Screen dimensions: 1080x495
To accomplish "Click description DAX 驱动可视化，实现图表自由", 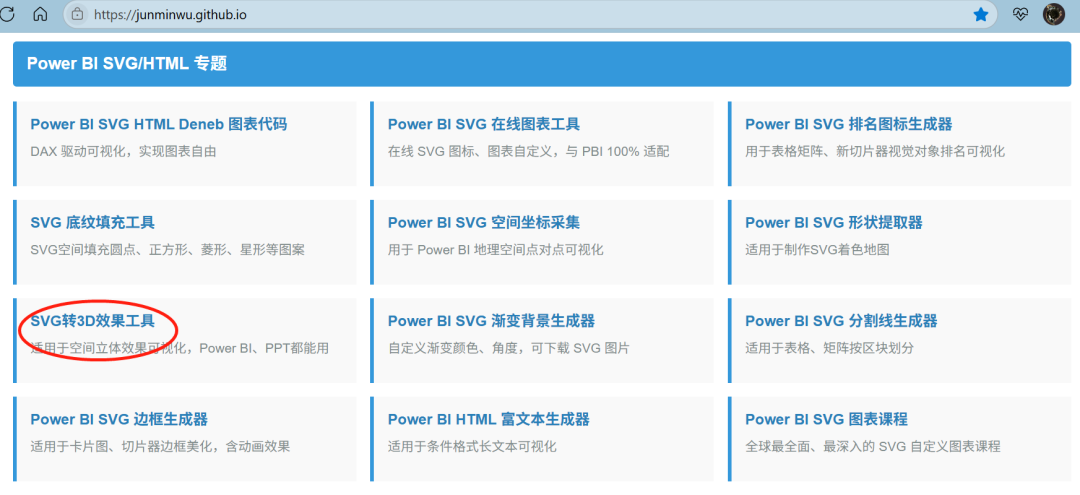I will (x=123, y=151).
